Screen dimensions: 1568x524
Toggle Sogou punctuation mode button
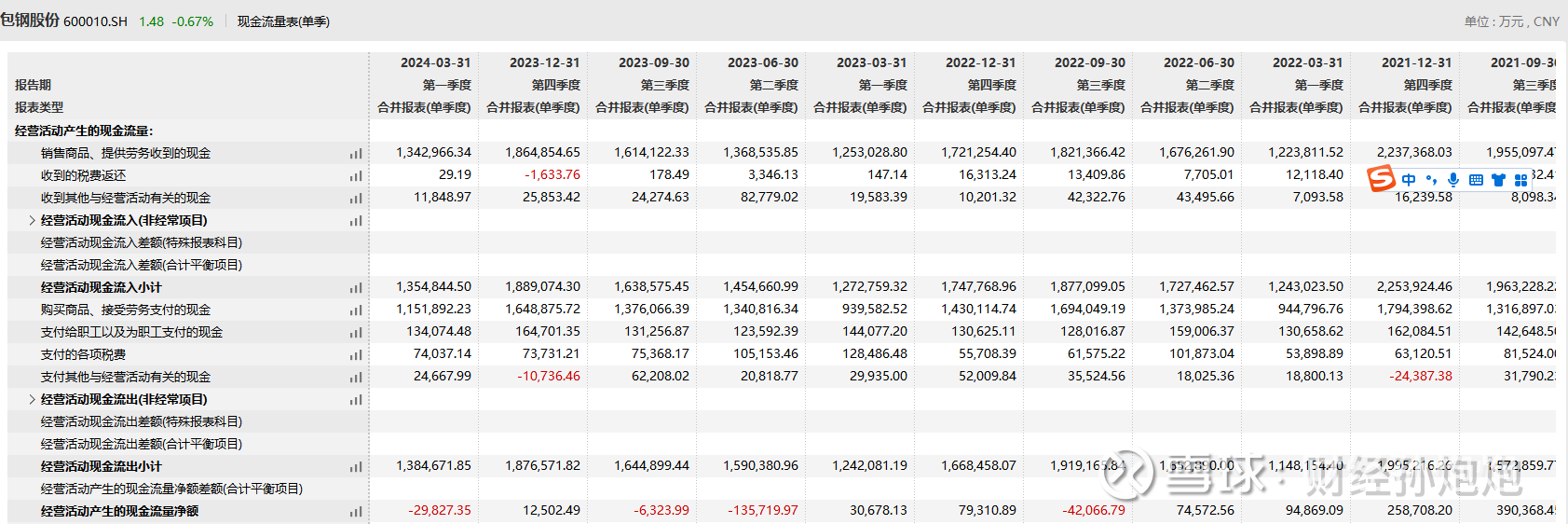(1431, 180)
